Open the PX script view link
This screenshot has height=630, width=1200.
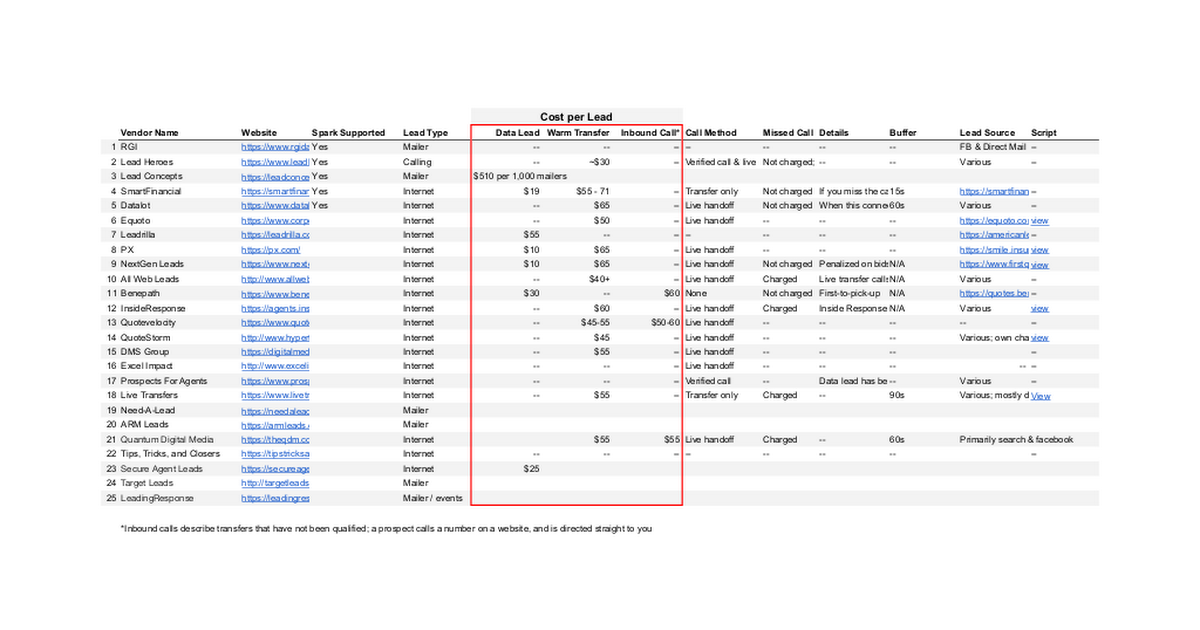[1040, 250]
